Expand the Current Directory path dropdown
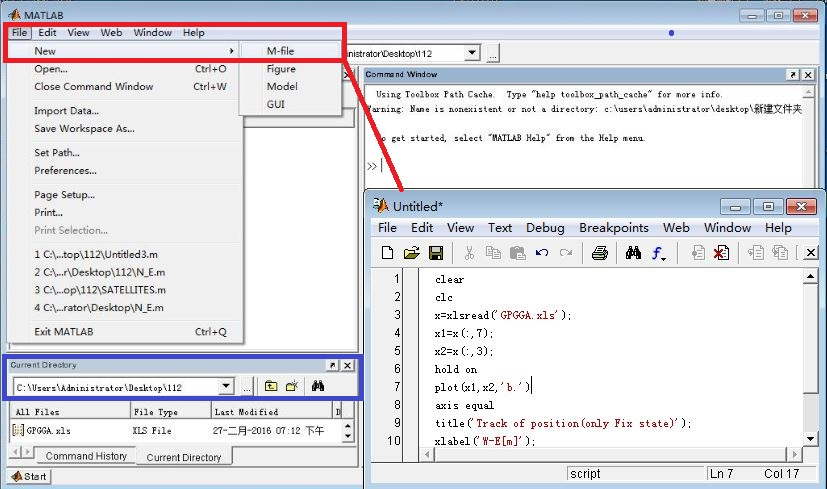 coord(226,386)
